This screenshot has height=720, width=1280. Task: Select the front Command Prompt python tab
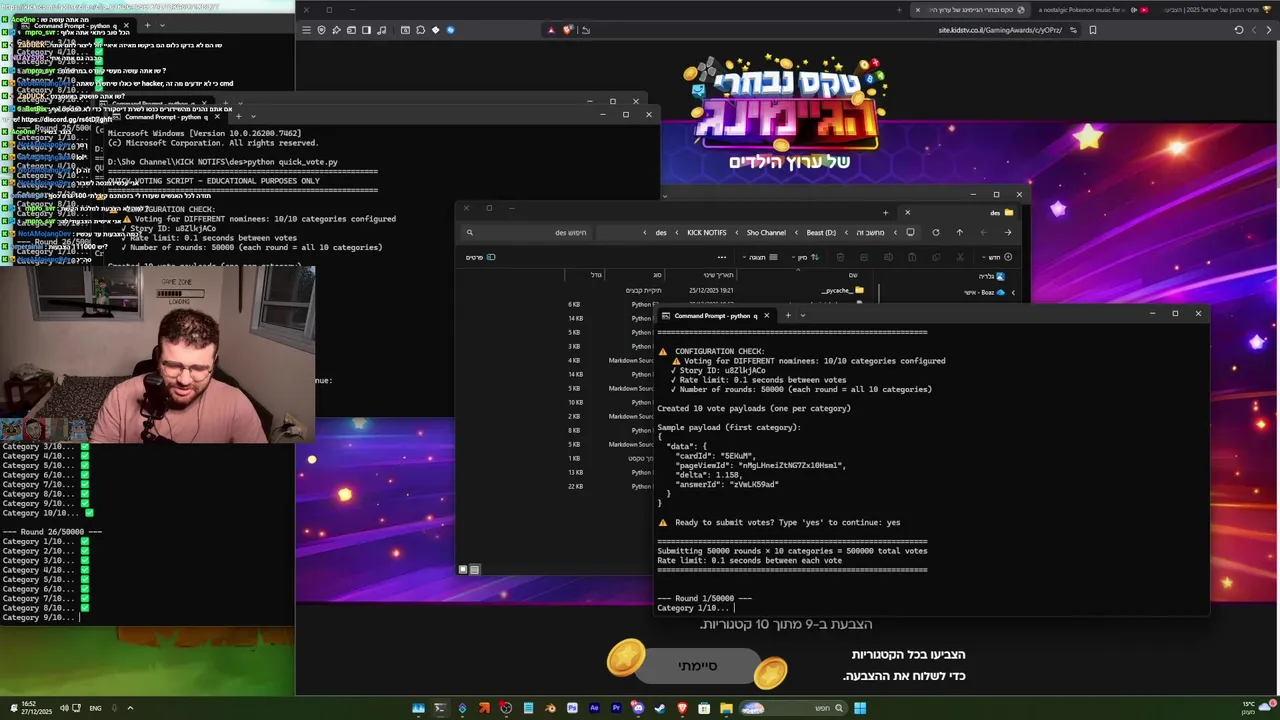[714, 315]
